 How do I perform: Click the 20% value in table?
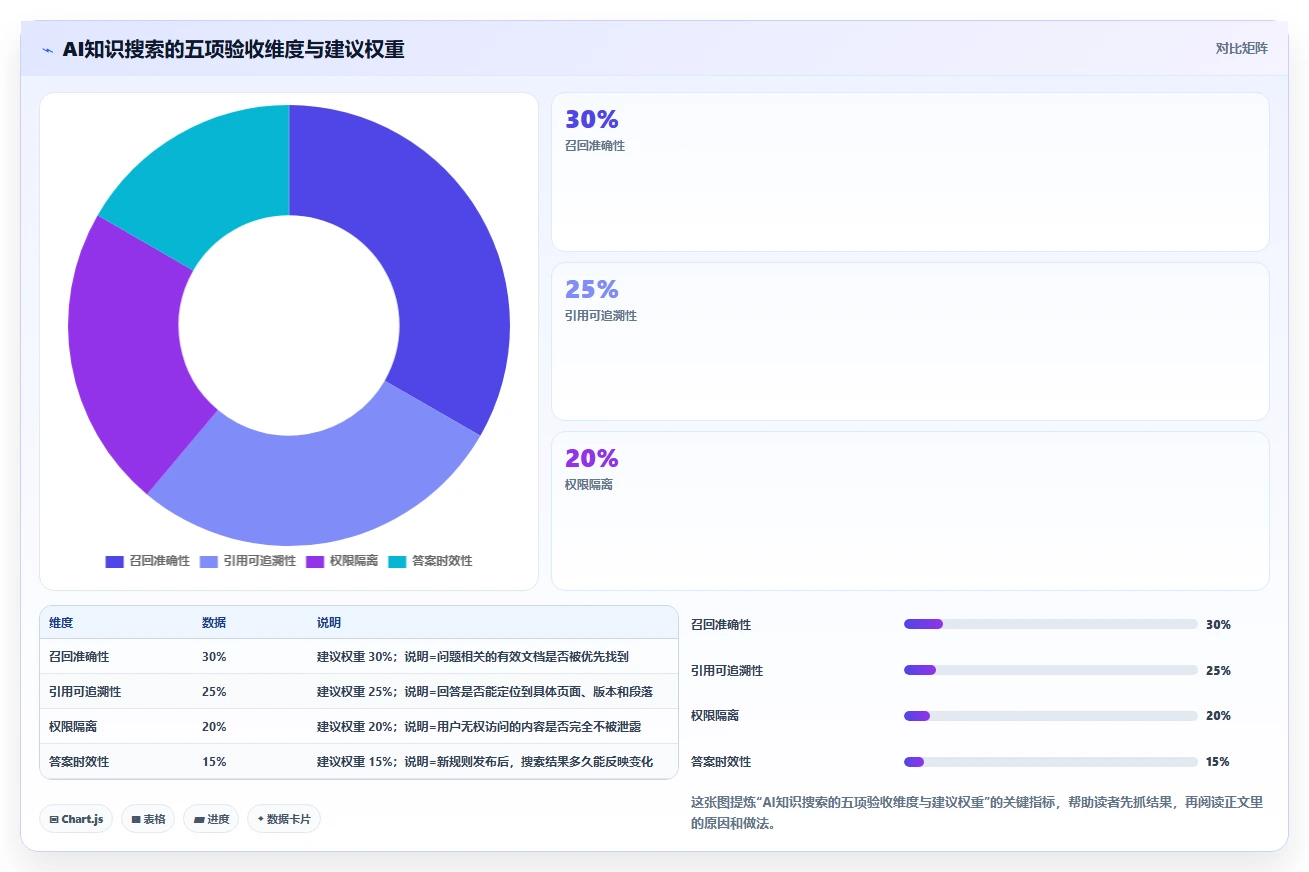214,726
